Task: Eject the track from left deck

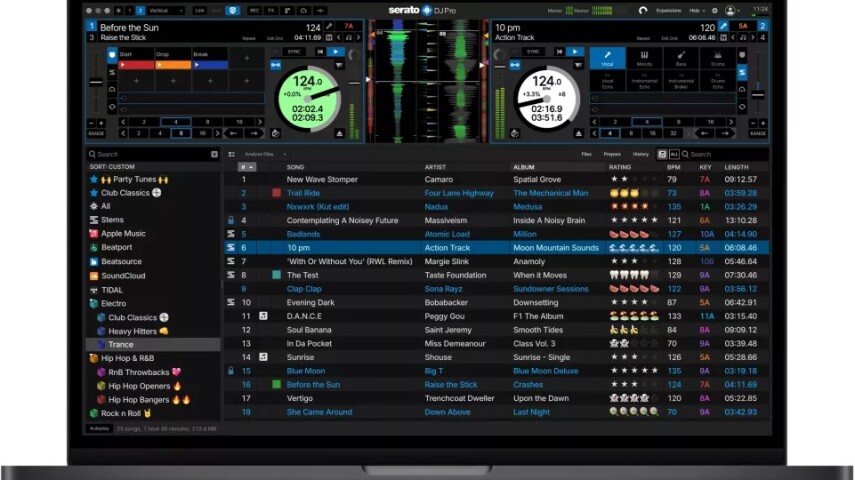Action: (339, 133)
